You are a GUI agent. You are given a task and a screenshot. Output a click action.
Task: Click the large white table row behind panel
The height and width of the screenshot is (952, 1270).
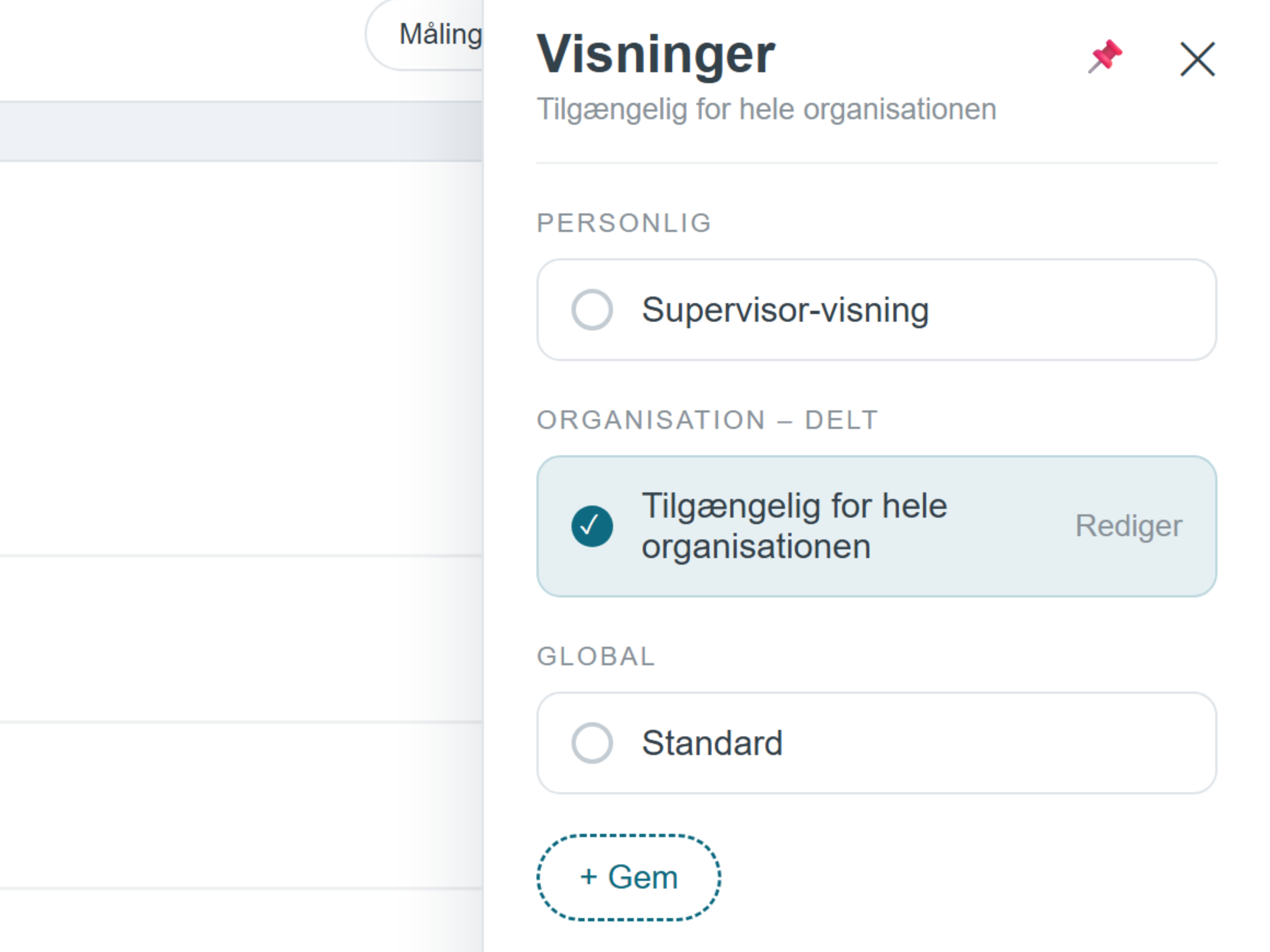(x=241, y=359)
